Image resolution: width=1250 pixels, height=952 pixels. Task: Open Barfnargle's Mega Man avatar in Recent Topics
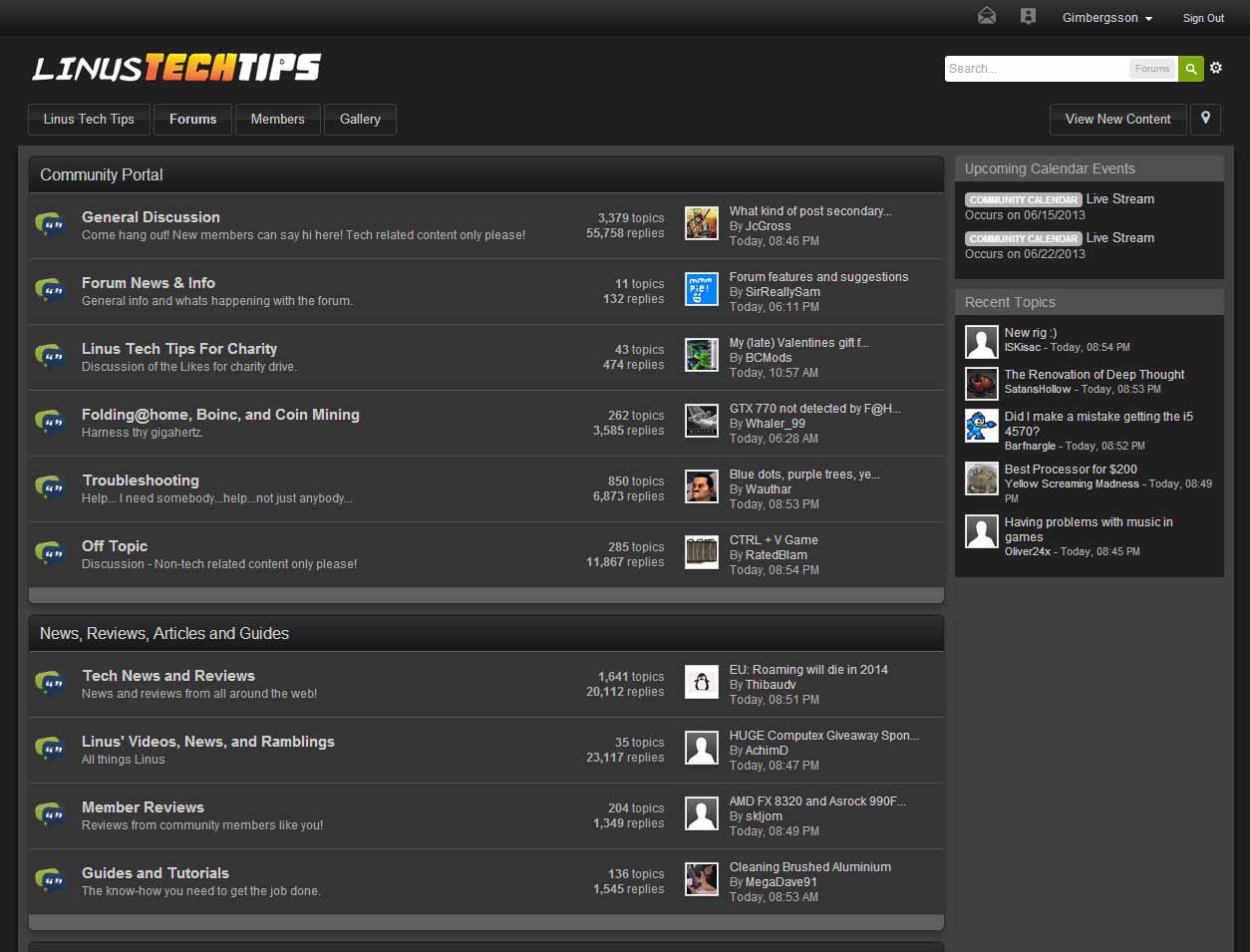click(982, 426)
